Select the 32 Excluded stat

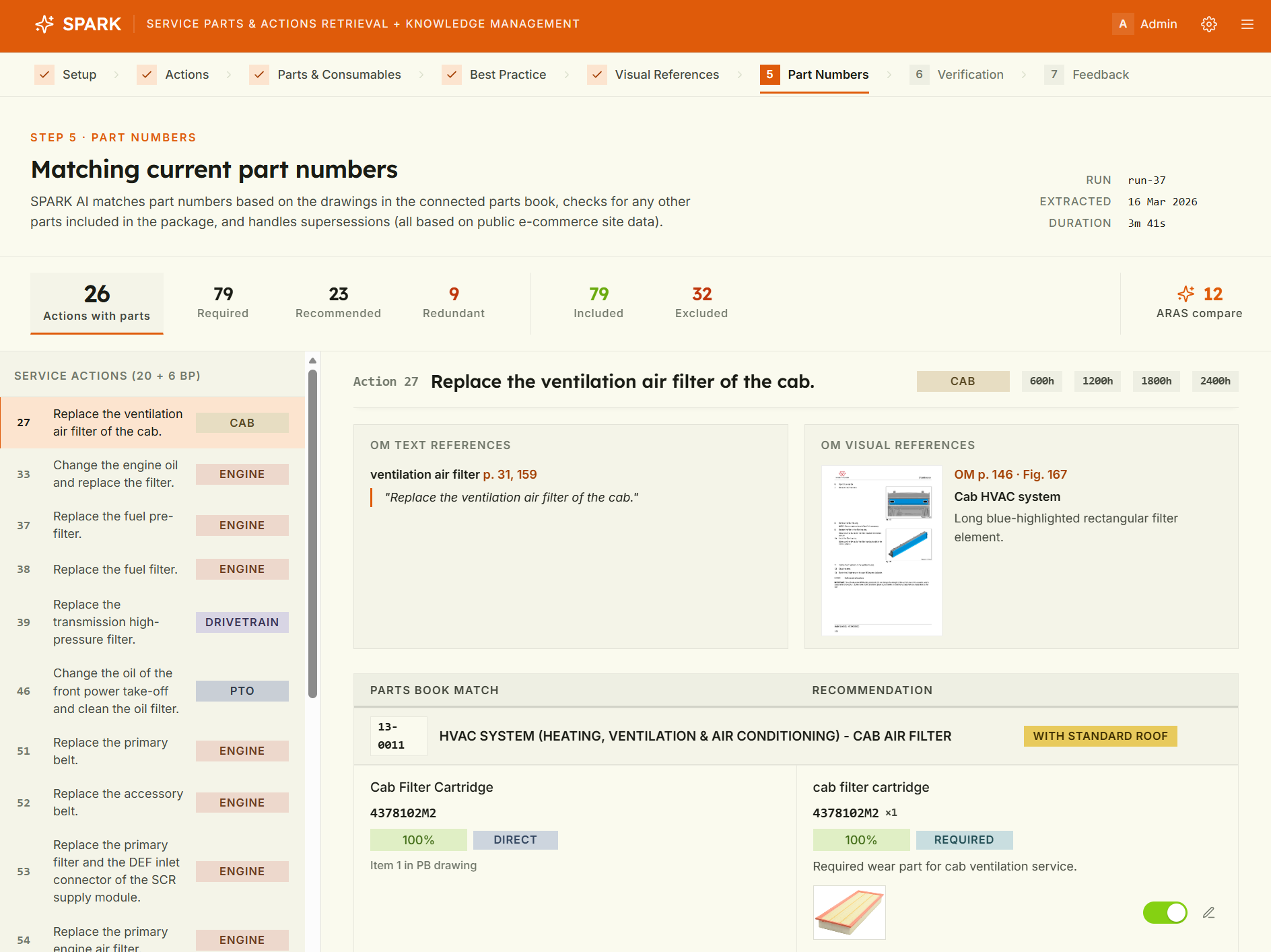pyautogui.click(x=701, y=302)
